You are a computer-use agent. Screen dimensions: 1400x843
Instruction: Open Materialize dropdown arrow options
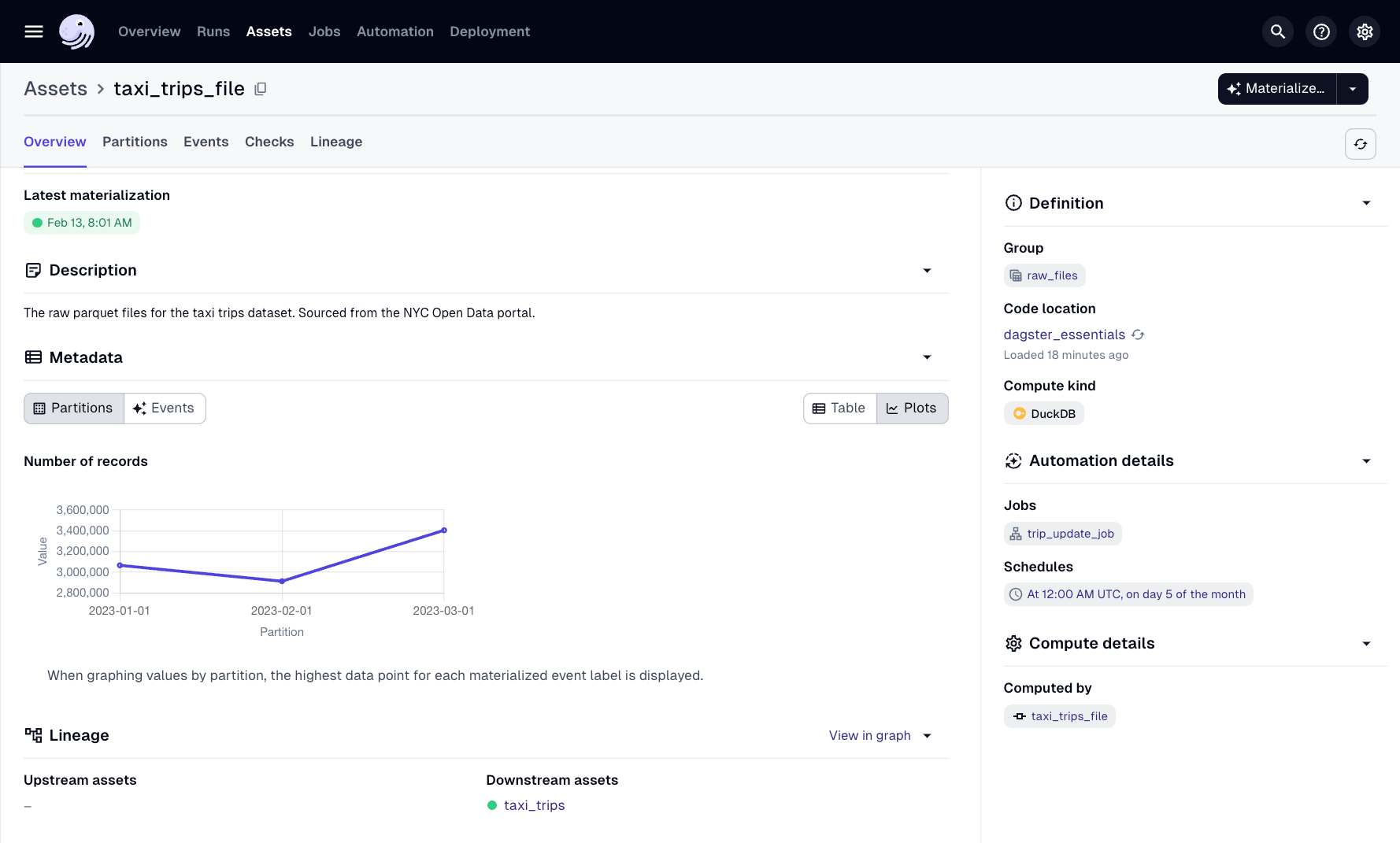[x=1352, y=89]
